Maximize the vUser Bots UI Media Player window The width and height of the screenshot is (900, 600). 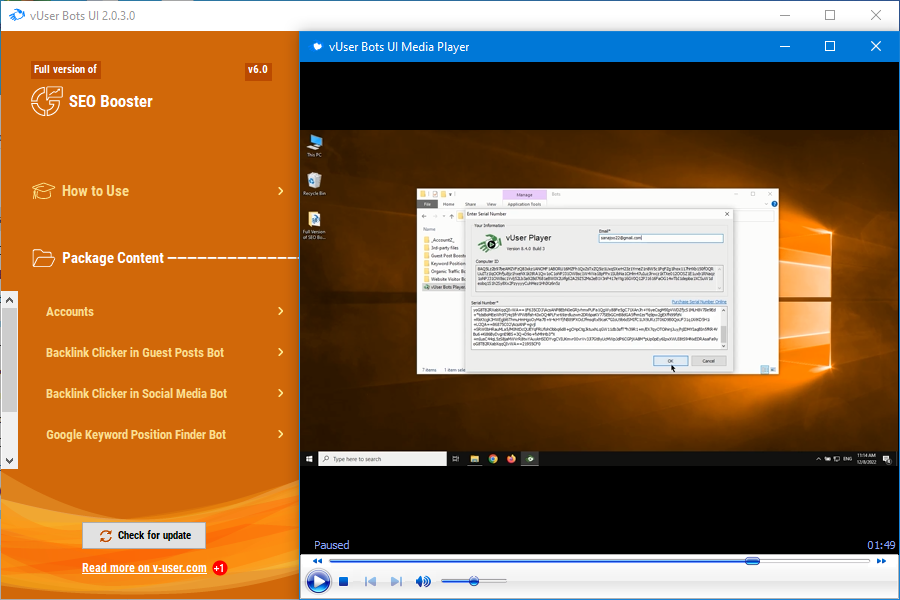coord(830,47)
